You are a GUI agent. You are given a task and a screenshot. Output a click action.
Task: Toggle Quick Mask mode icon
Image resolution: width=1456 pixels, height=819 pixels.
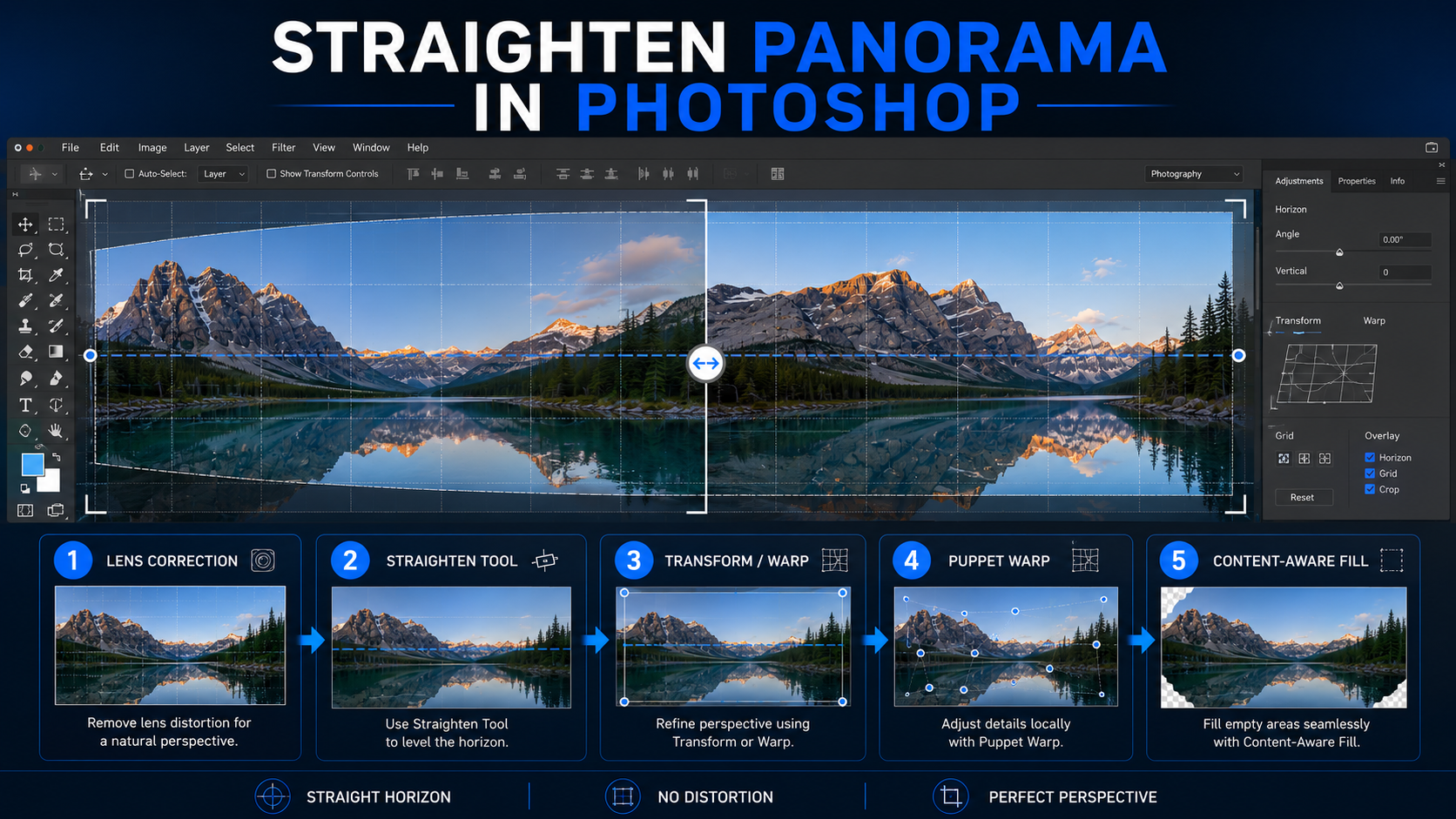(25, 510)
